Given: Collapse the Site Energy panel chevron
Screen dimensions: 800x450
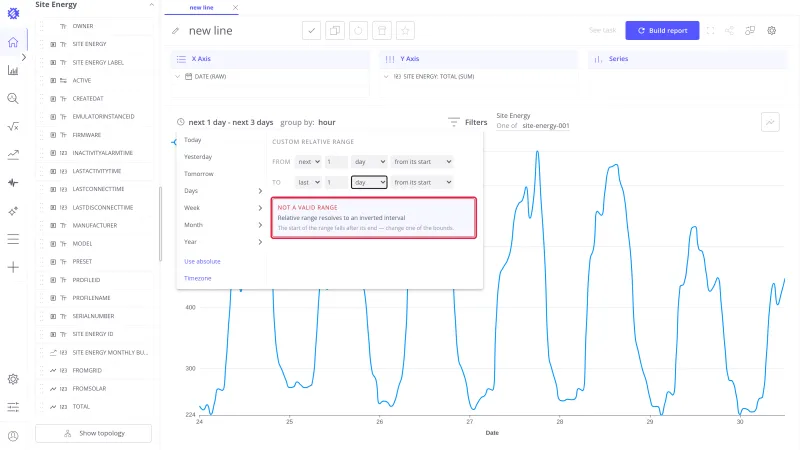Looking at the screenshot, I should (x=151, y=5).
